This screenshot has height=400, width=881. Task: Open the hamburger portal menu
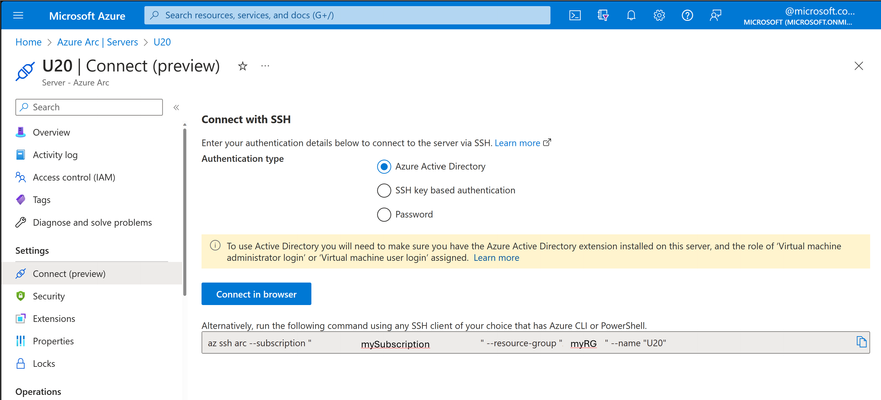(x=18, y=15)
